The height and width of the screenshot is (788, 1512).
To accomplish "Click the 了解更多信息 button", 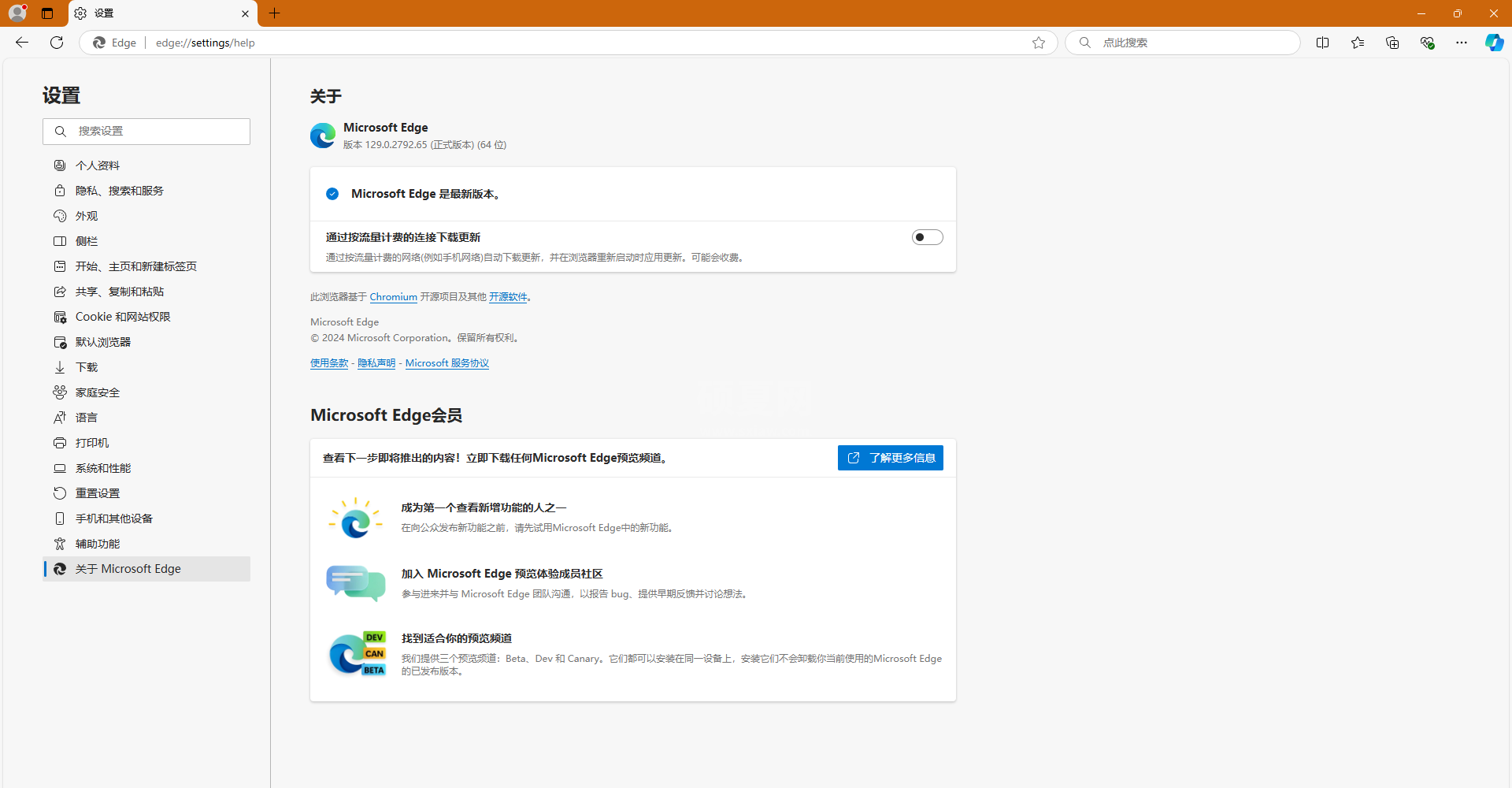I will (x=891, y=458).
